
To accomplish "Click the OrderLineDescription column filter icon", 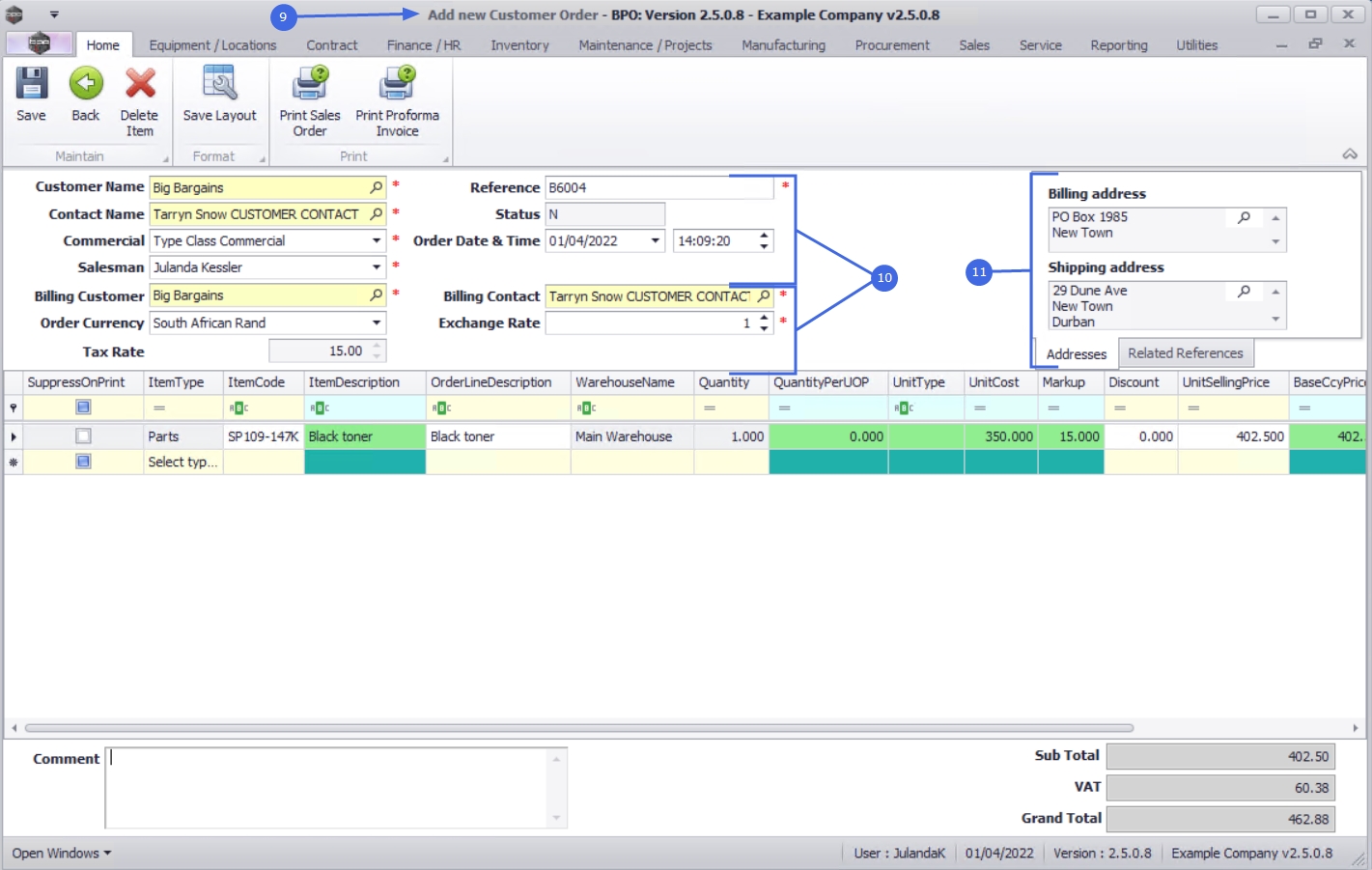I will tap(442, 408).
